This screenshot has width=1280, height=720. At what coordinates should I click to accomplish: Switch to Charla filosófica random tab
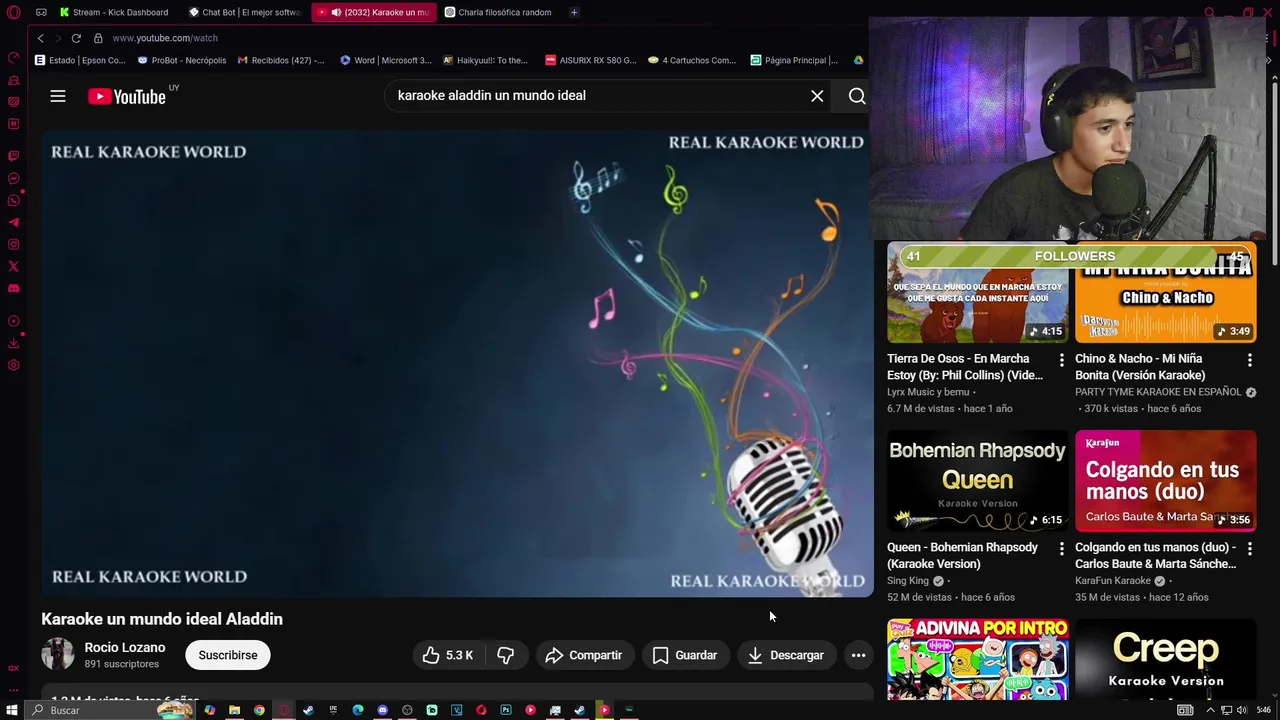498,12
